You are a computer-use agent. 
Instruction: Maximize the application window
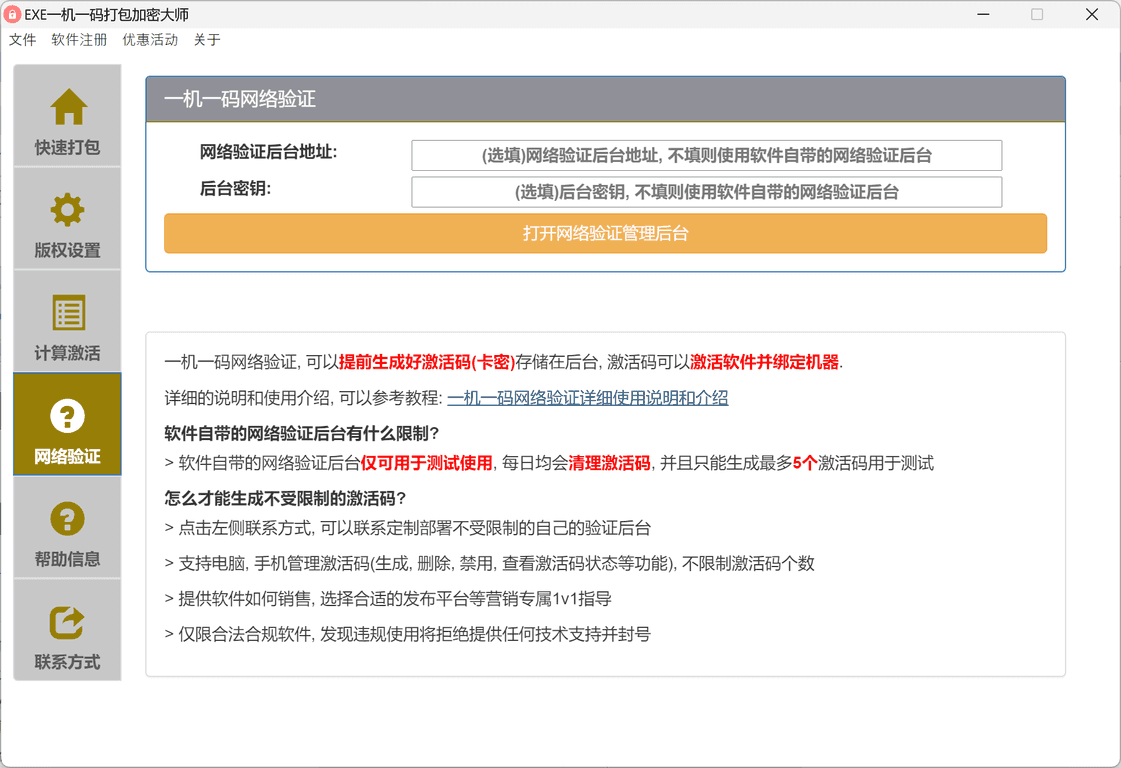coord(1037,15)
